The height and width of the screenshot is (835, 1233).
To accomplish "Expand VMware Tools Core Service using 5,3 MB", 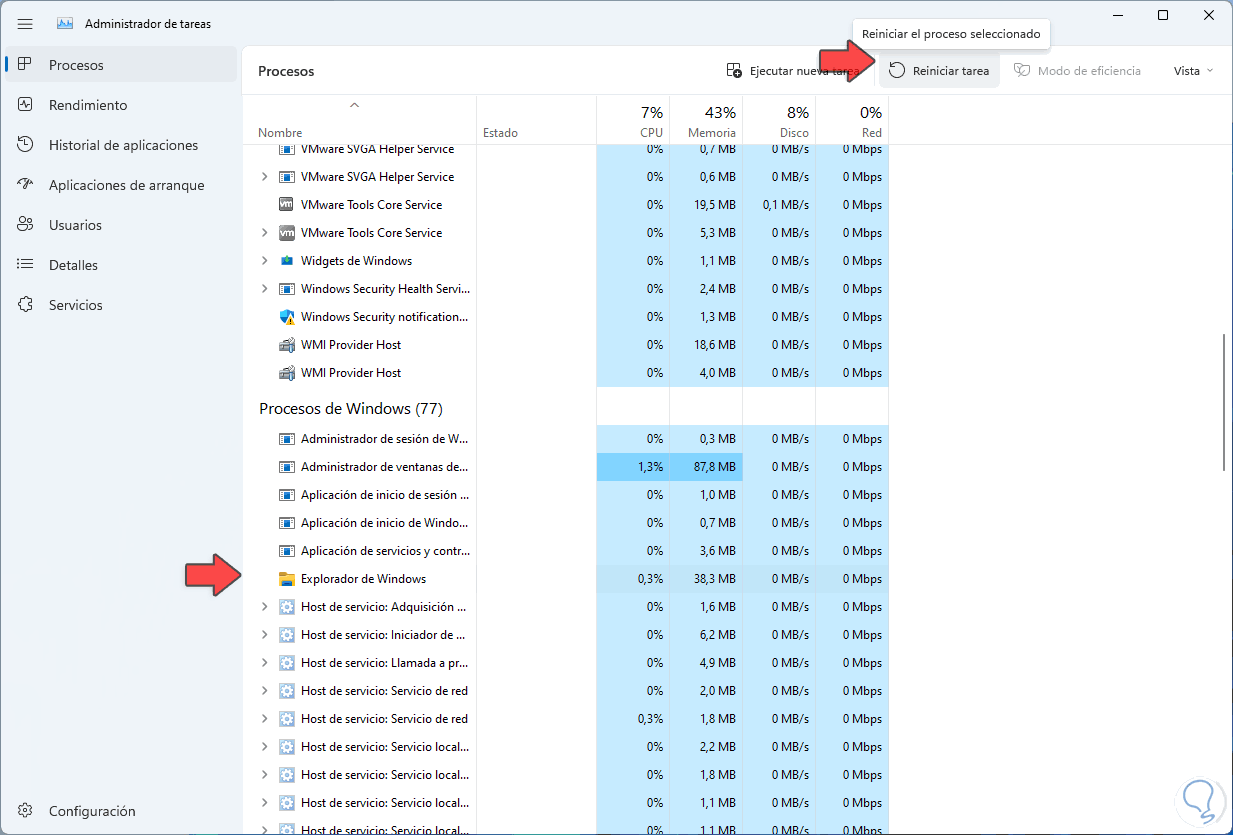I will click(x=264, y=233).
